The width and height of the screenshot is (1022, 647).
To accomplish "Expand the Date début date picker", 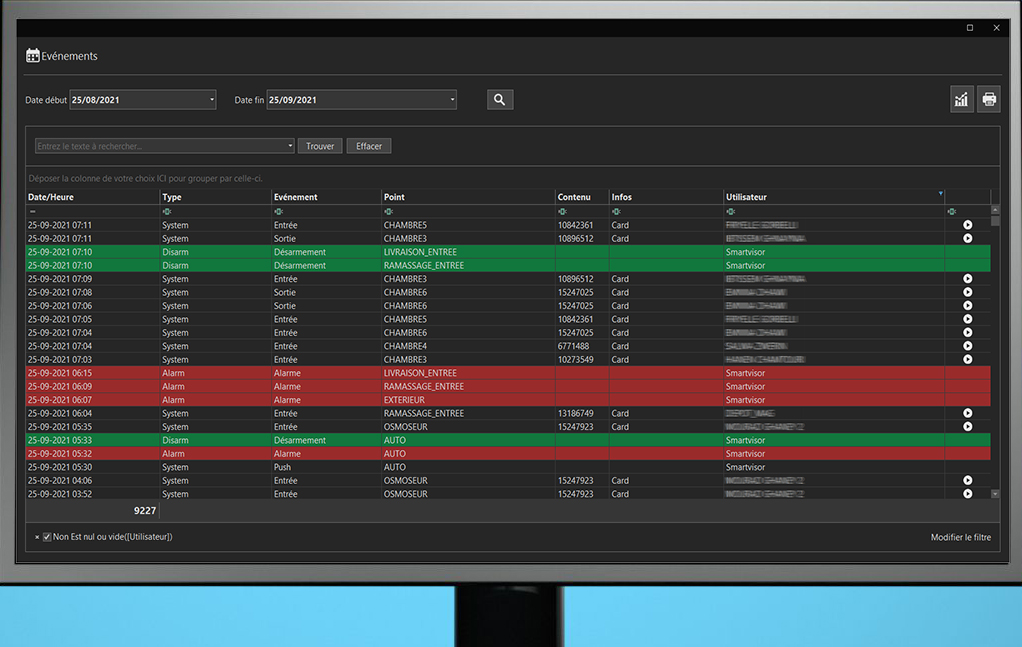I will pyautogui.click(x=212, y=100).
